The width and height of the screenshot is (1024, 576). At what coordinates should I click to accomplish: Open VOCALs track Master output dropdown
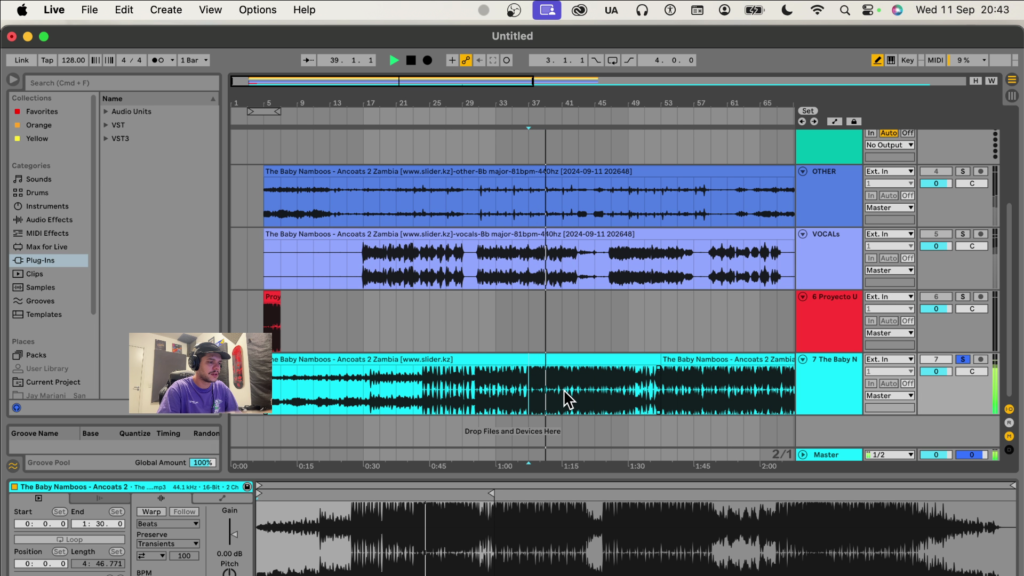pos(889,270)
